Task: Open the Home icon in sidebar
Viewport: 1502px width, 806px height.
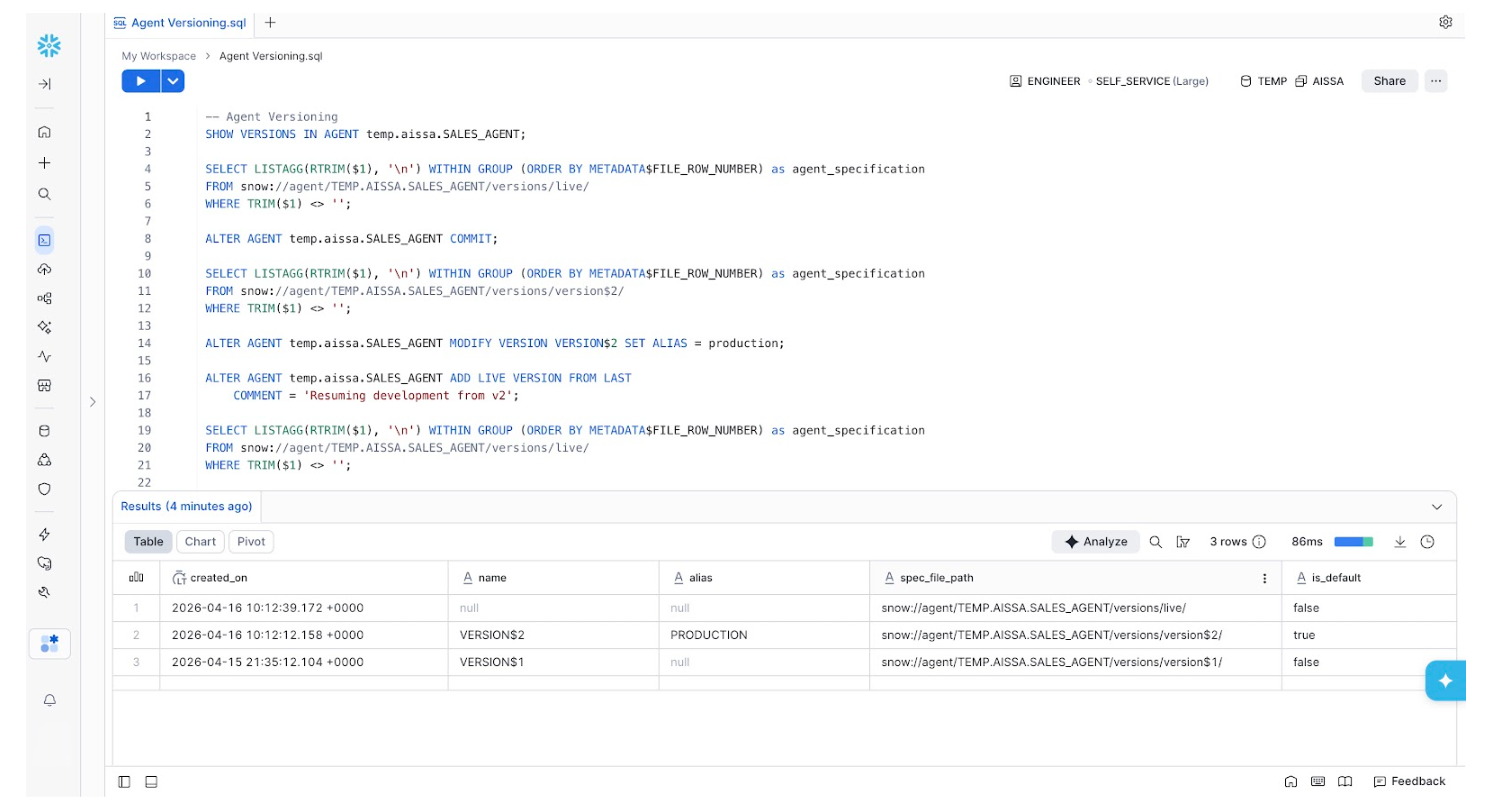Action: (x=44, y=132)
